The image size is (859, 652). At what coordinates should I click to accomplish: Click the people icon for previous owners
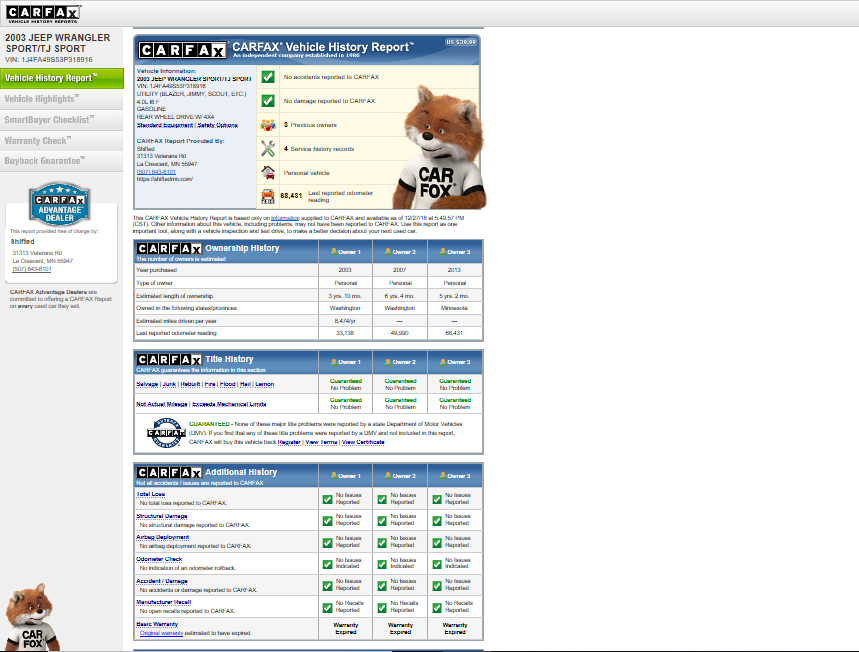[268, 125]
